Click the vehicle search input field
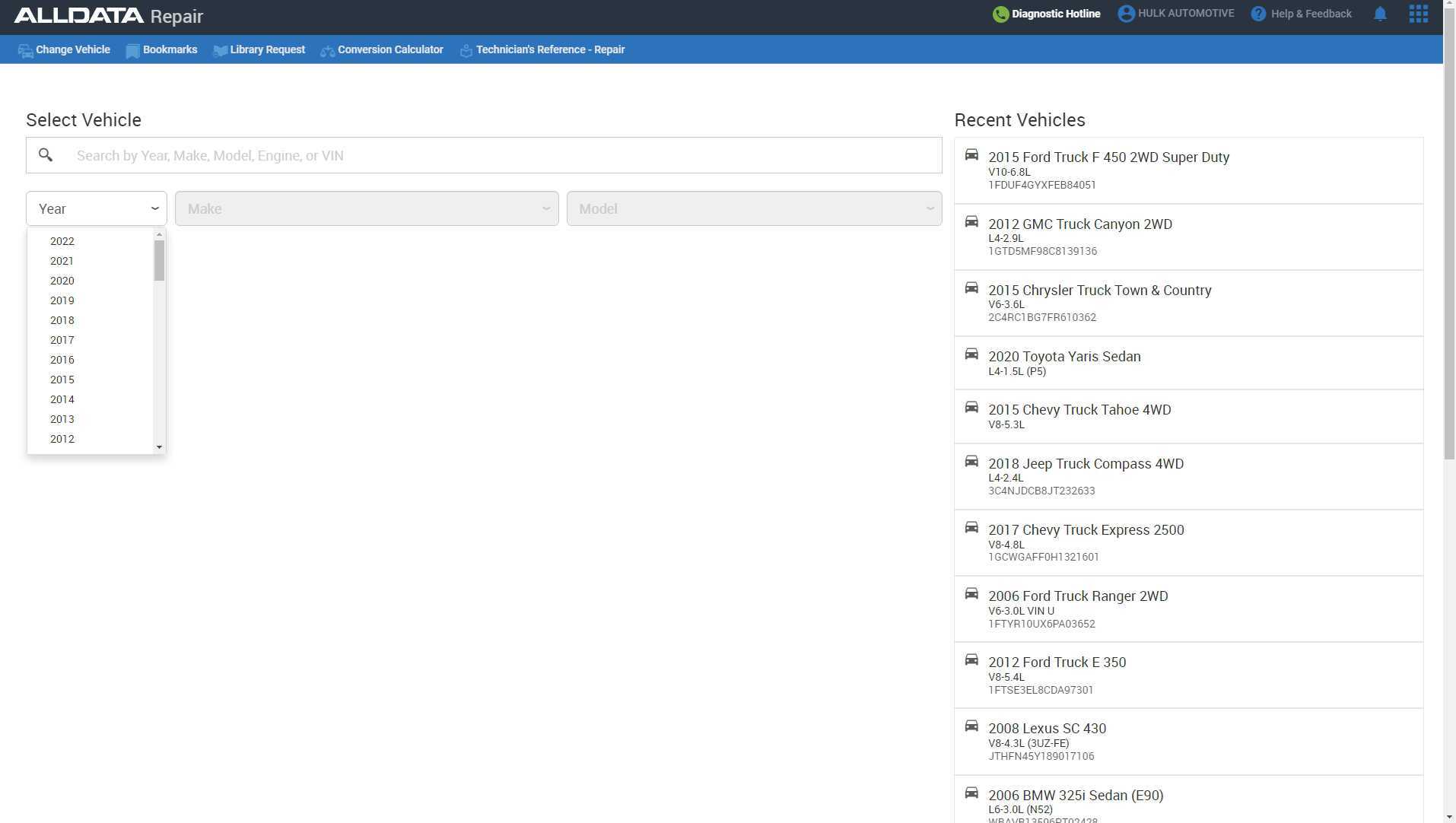This screenshot has width=1456, height=823. point(484,155)
